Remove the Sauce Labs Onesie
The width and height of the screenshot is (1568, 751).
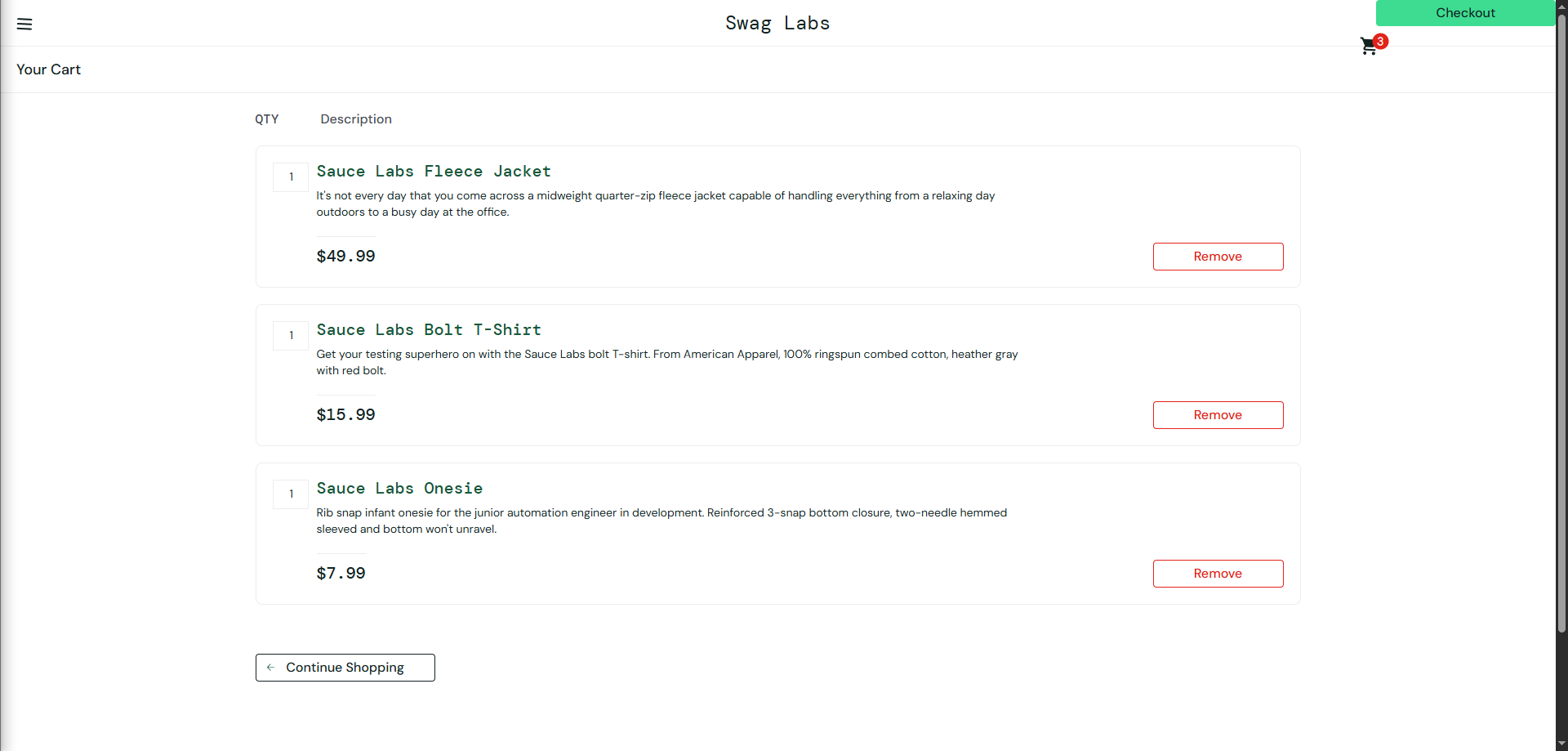[x=1218, y=574]
